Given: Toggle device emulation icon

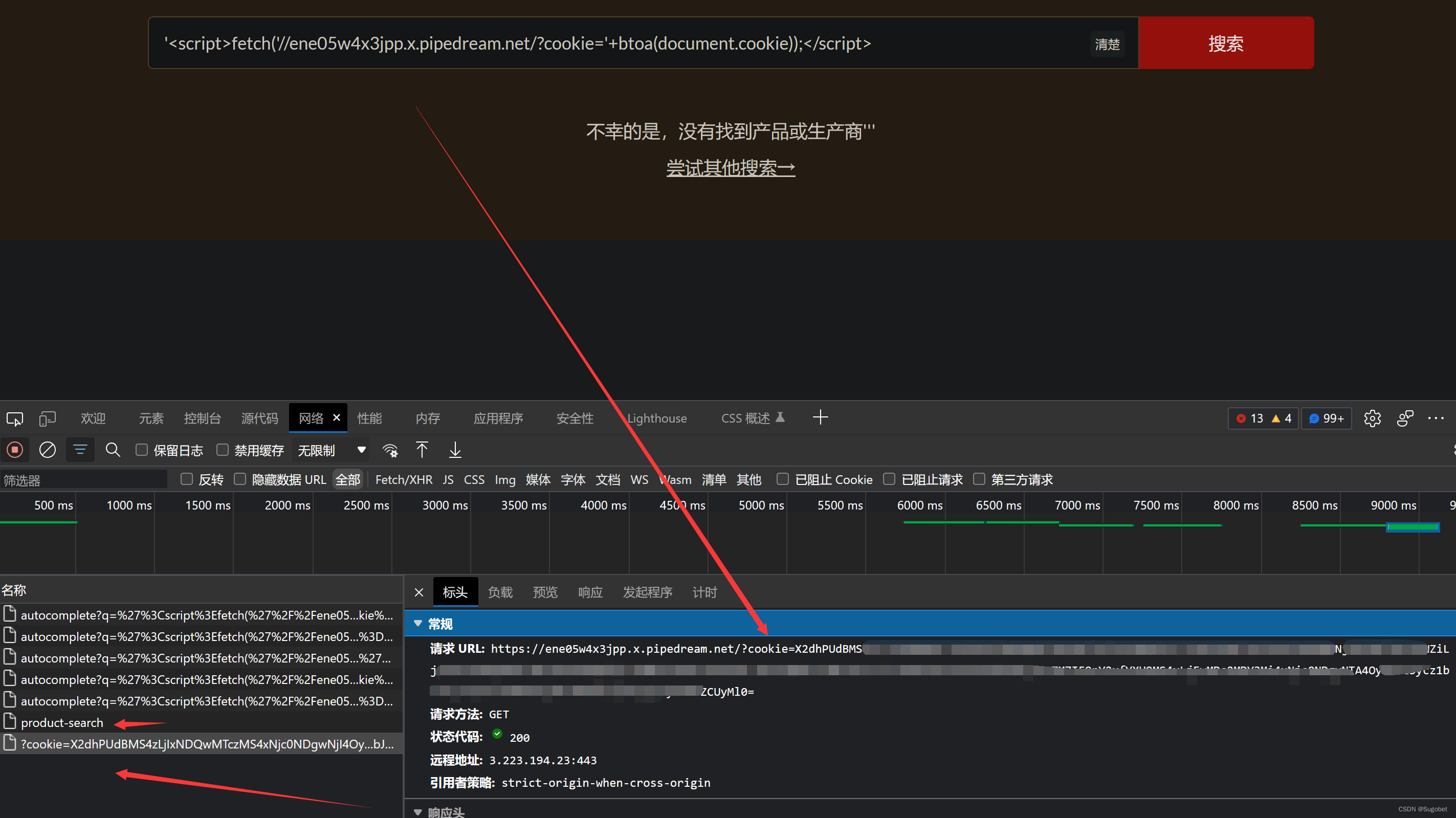Looking at the screenshot, I should click(x=47, y=418).
